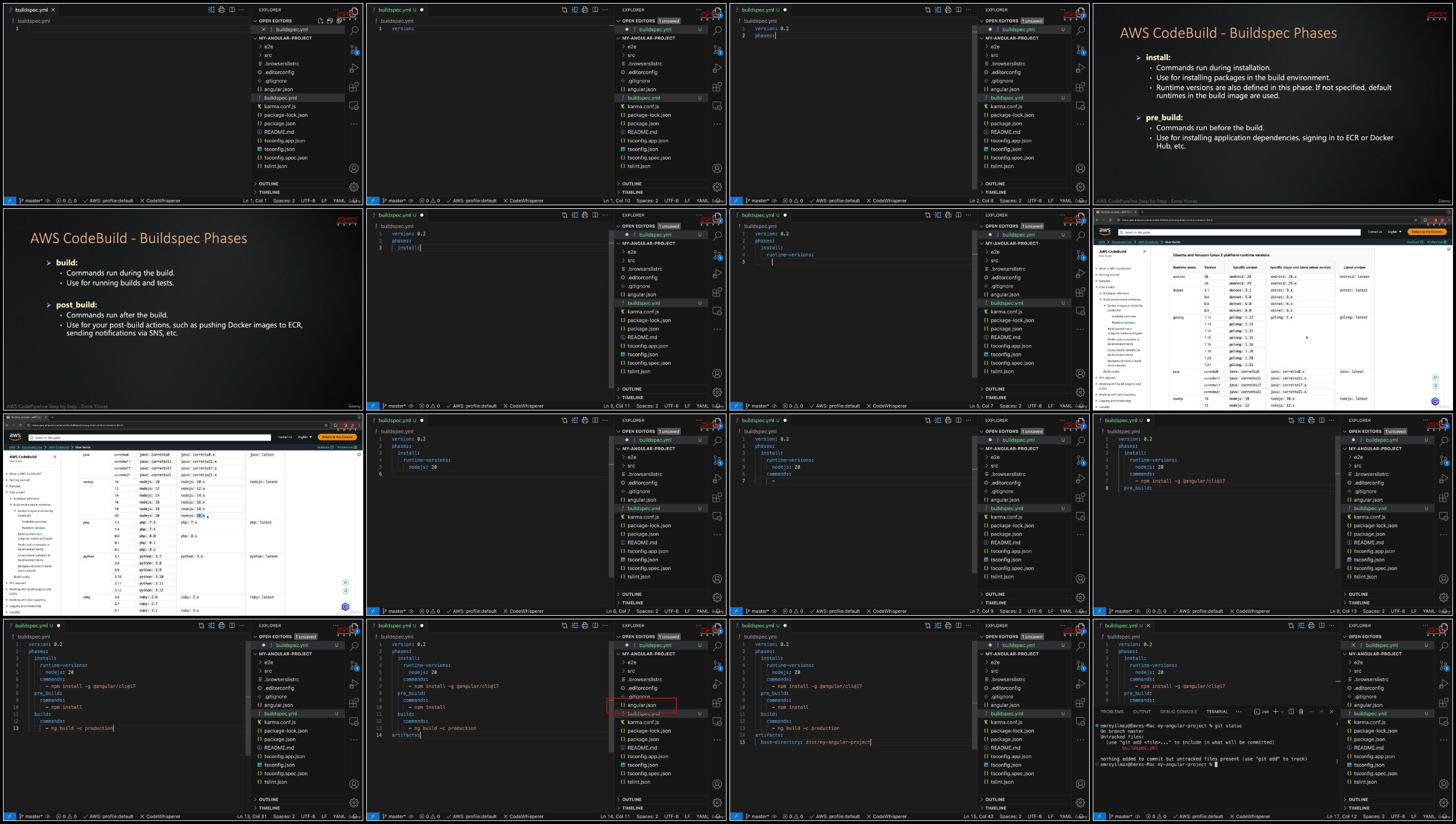
Task: Click Feedback link on android runtimes docs page
Action: tap(1415, 242)
